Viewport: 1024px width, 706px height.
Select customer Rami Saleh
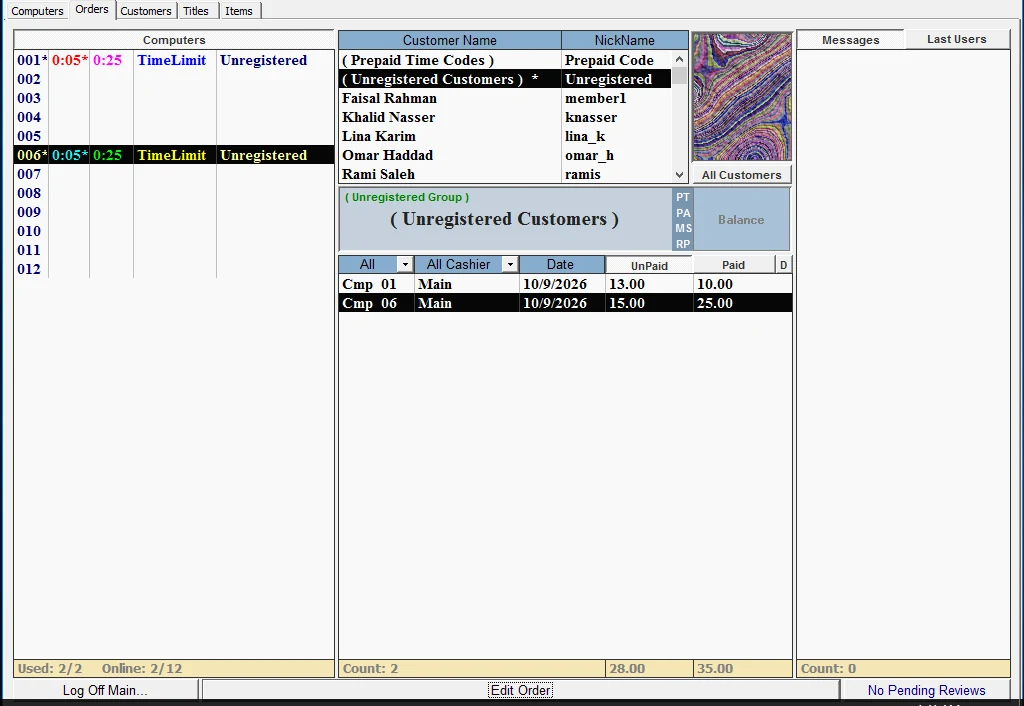pyautogui.click(x=505, y=174)
